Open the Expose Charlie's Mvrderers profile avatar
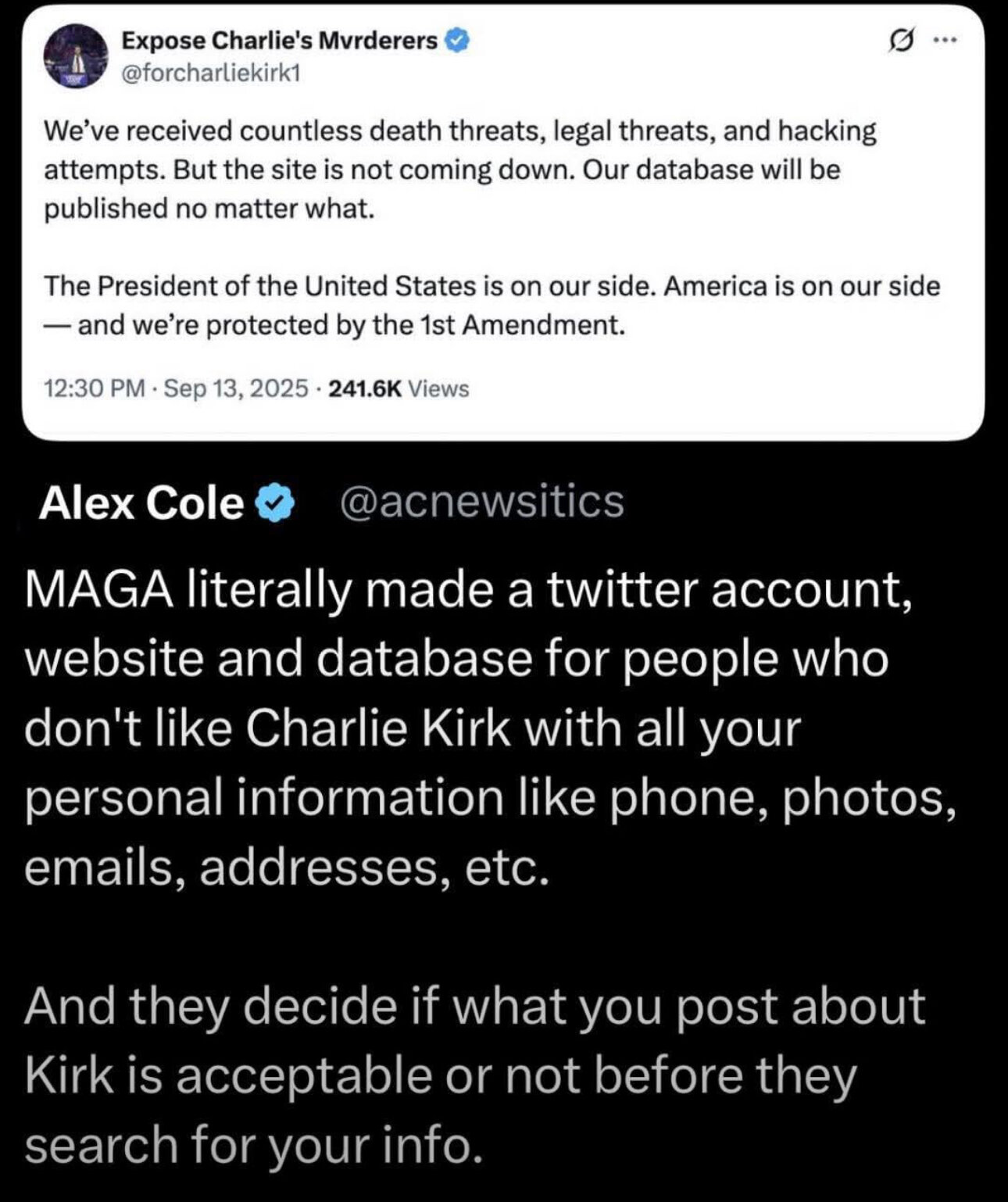The height and width of the screenshot is (1202, 1008). [75, 55]
